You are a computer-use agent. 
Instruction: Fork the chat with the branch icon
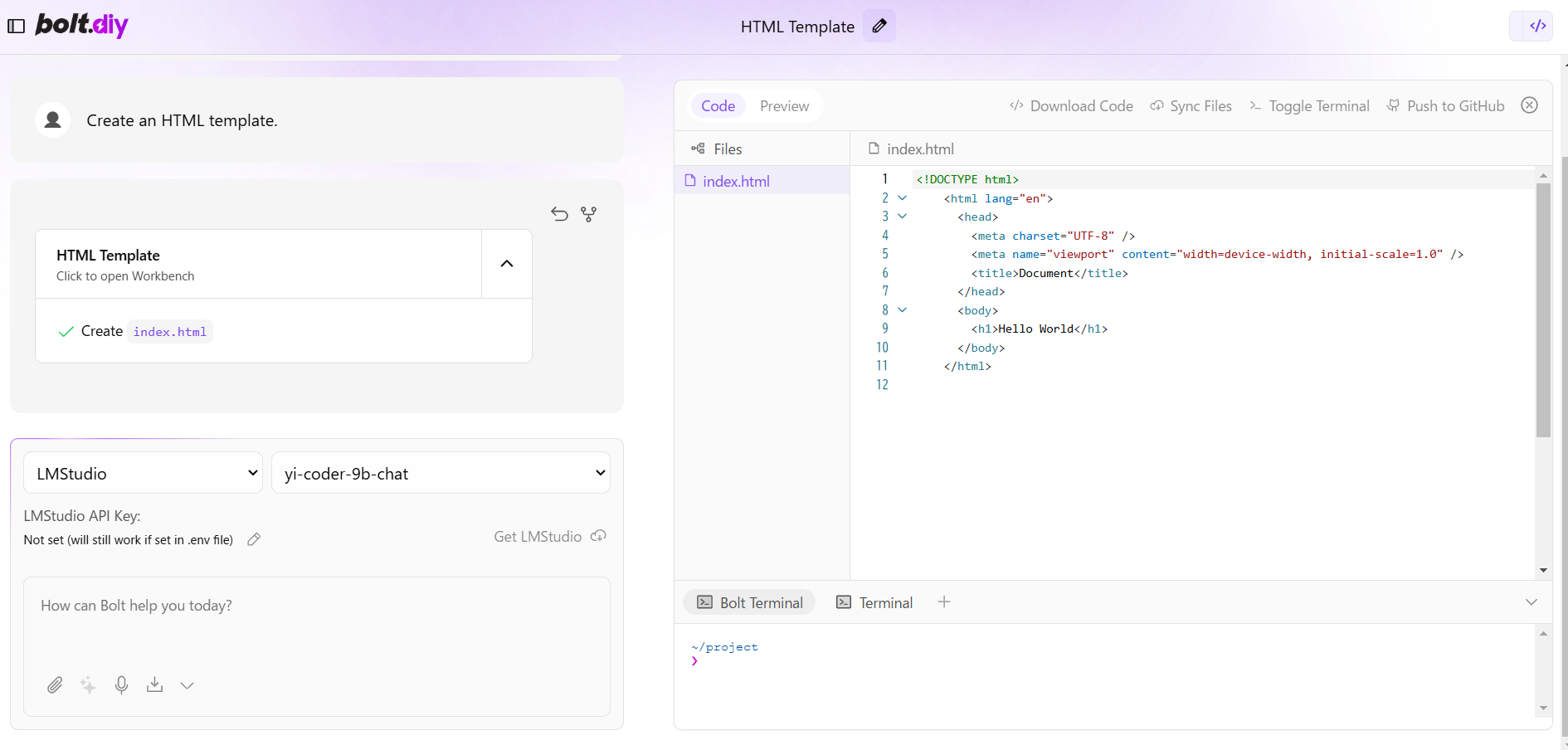coord(589,214)
